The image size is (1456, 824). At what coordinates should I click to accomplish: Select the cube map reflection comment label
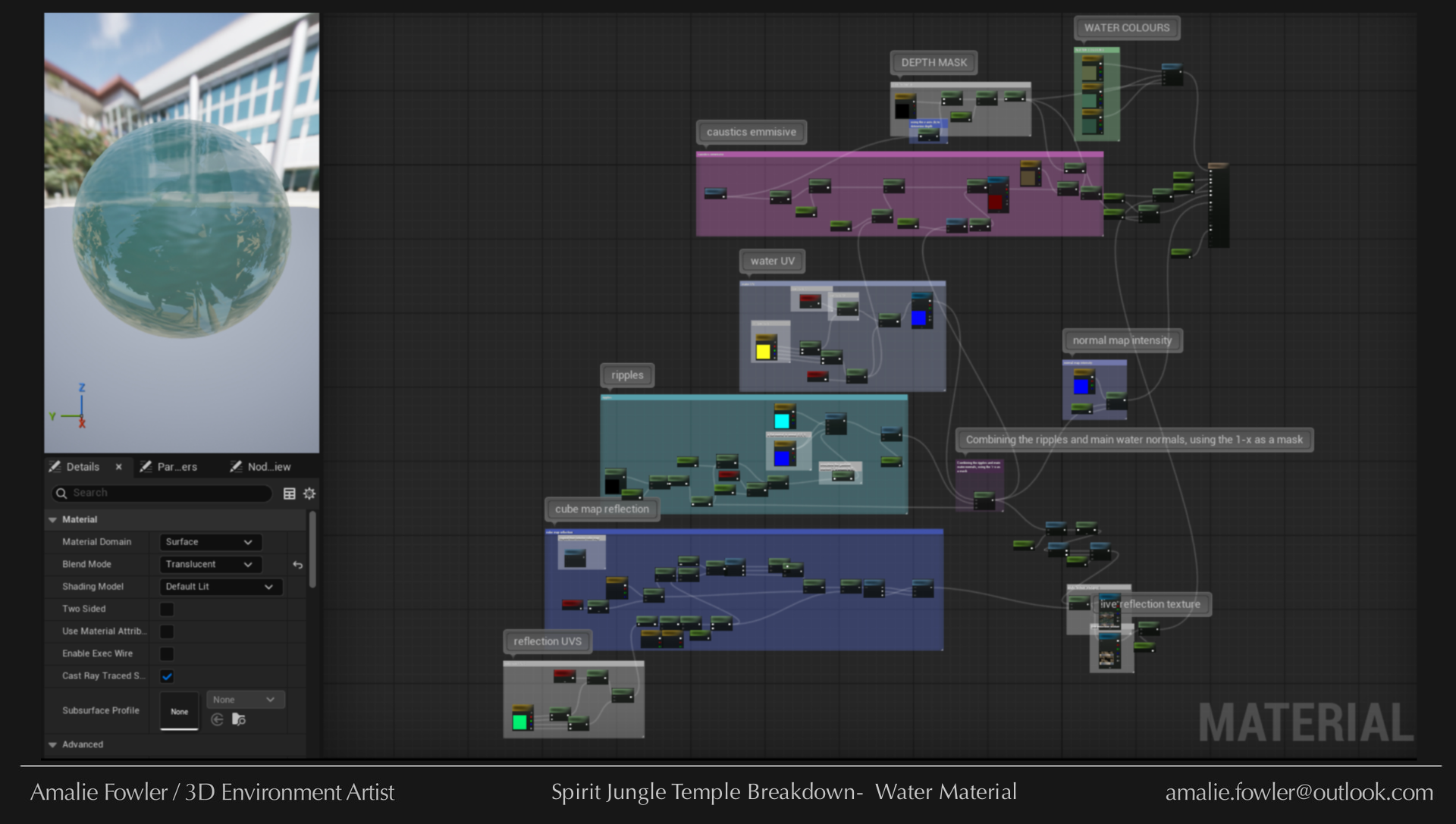coord(602,509)
